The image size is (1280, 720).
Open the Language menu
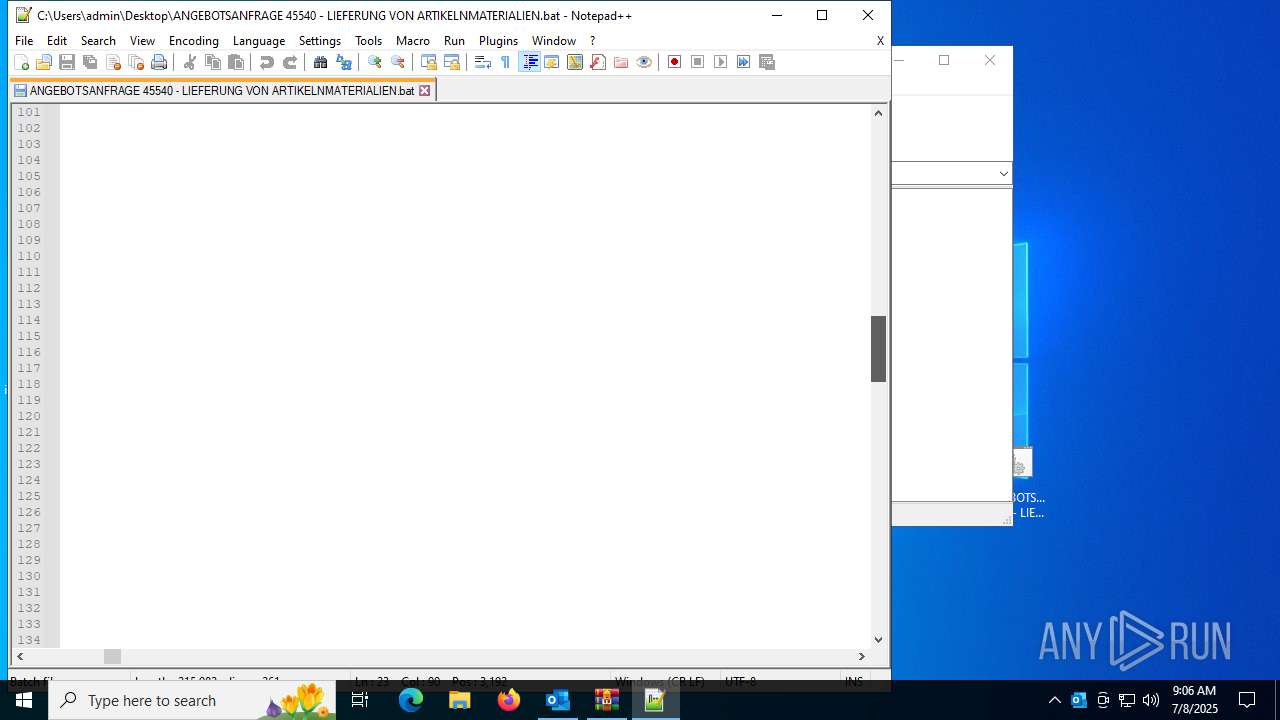coord(259,41)
